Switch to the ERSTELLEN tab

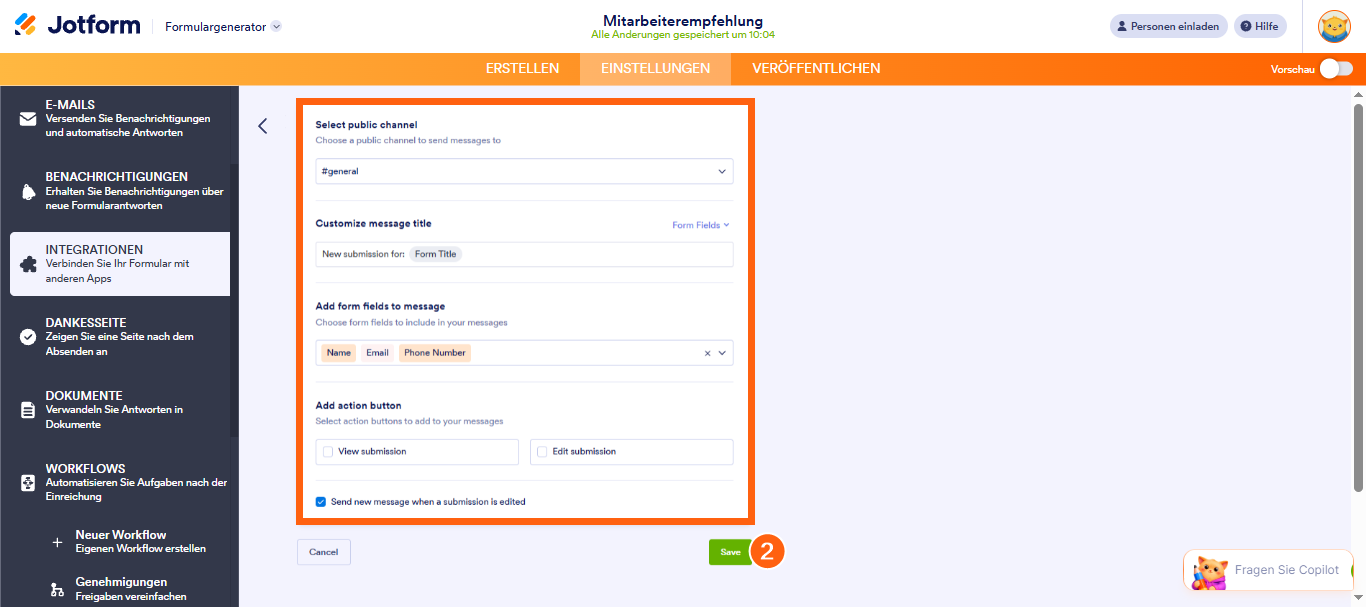pos(522,69)
